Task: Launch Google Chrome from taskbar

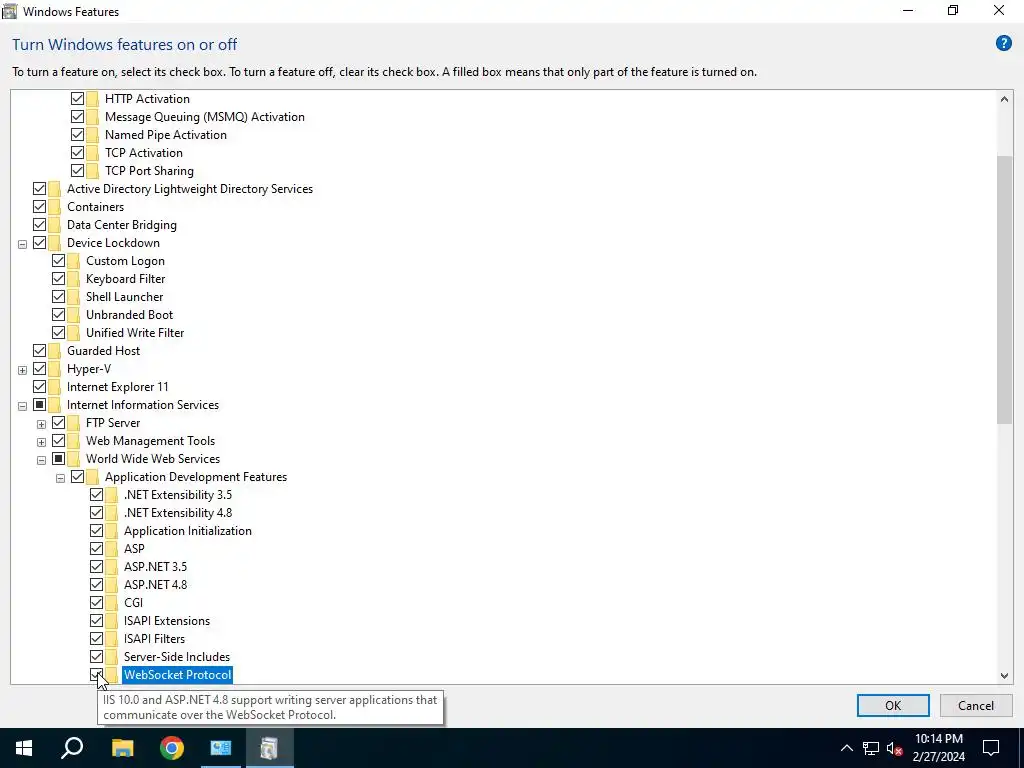Action: [x=172, y=748]
